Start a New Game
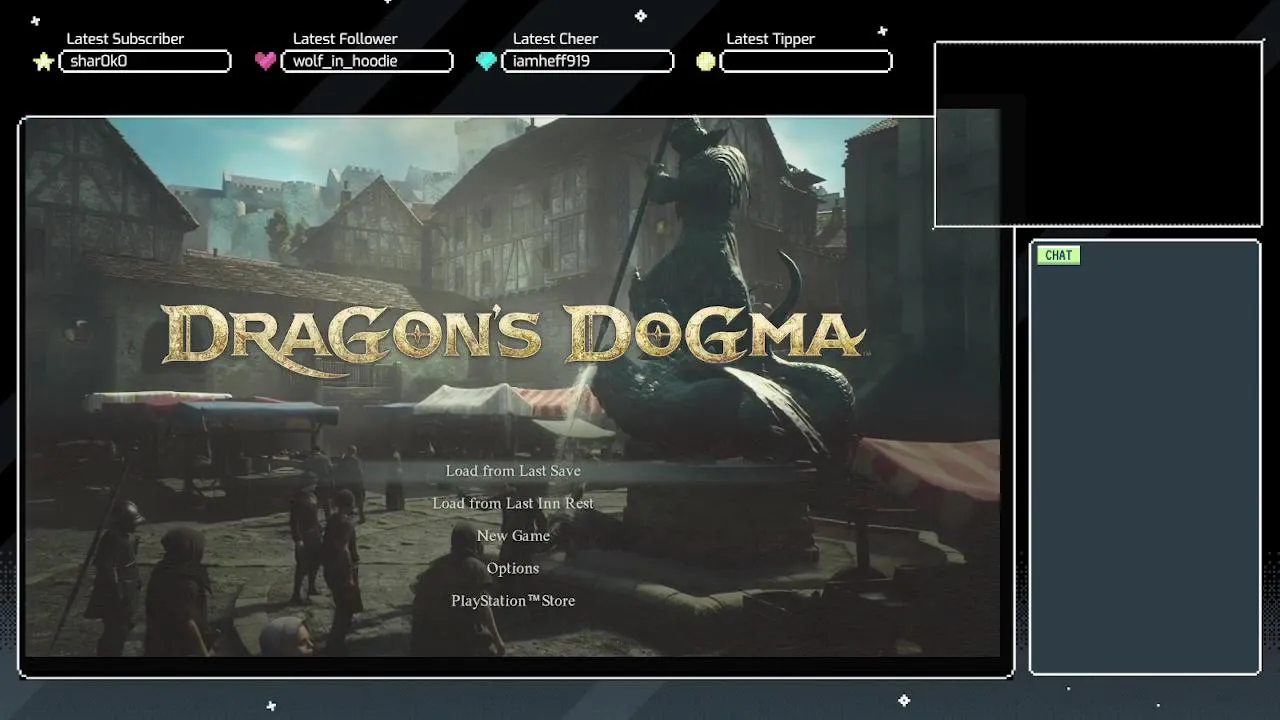The height and width of the screenshot is (720, 1280). point(513,536)
